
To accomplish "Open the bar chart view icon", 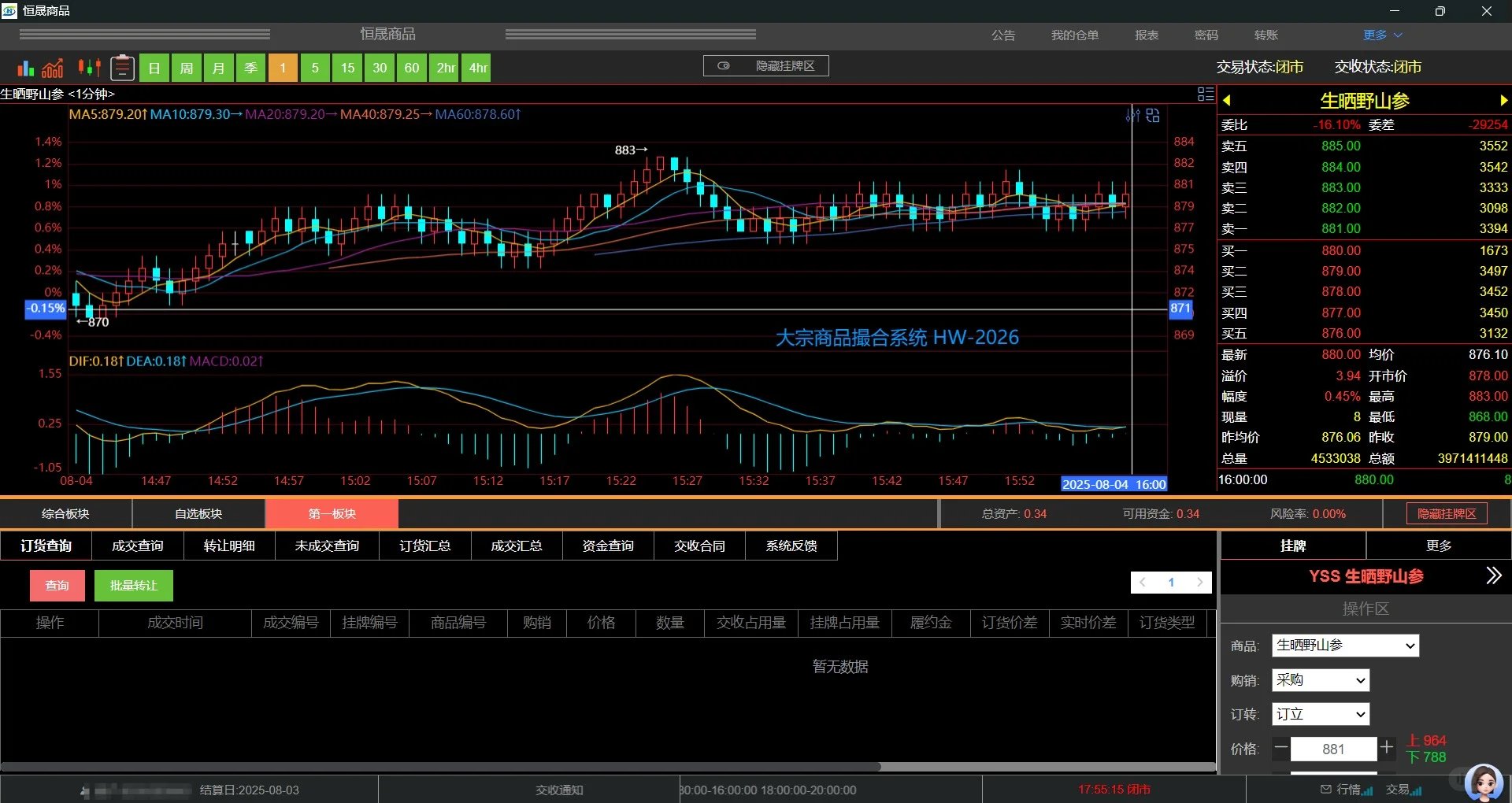I will coord(26,68).
